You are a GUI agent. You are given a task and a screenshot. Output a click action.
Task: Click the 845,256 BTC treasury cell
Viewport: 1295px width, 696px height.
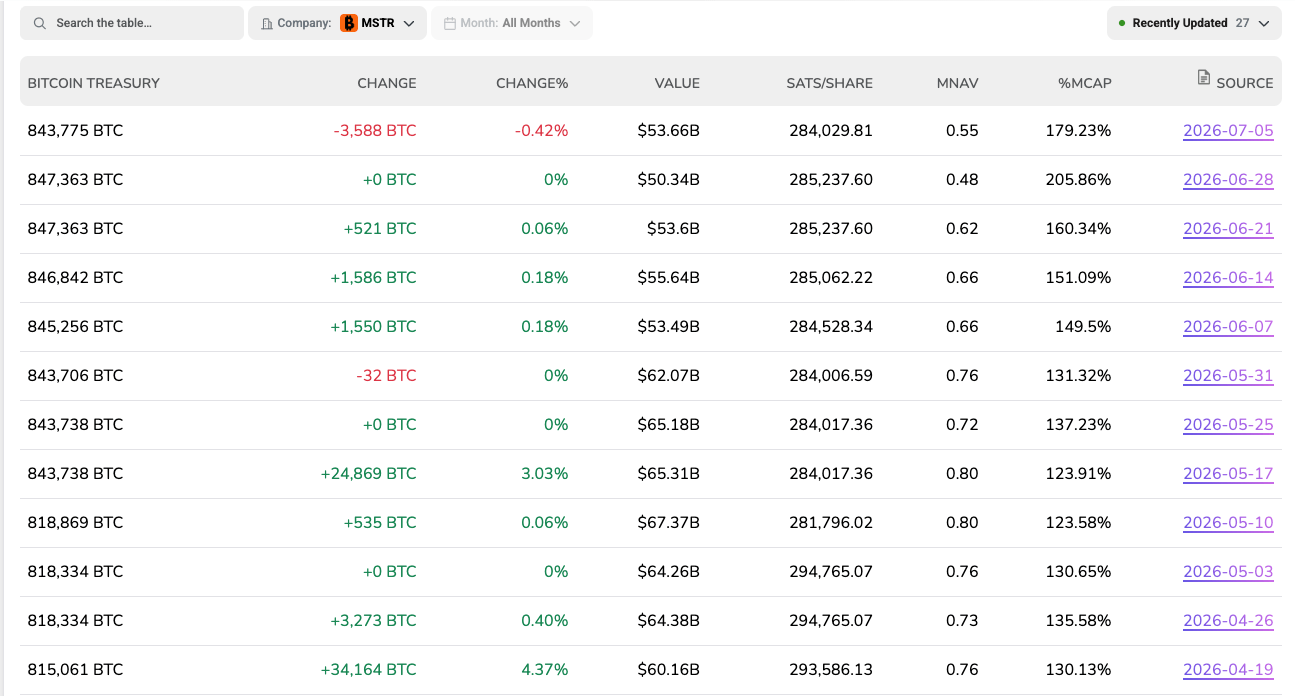[x=76, y=327]
